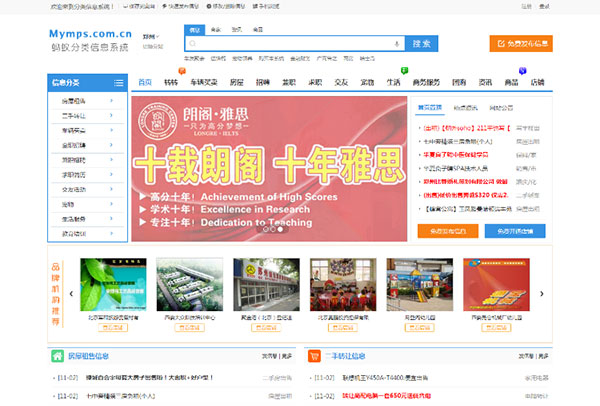The height and width of the screenshot is (406, 600).
Task: Open the 生活 navigation item
Action: (x=393, y=82)
